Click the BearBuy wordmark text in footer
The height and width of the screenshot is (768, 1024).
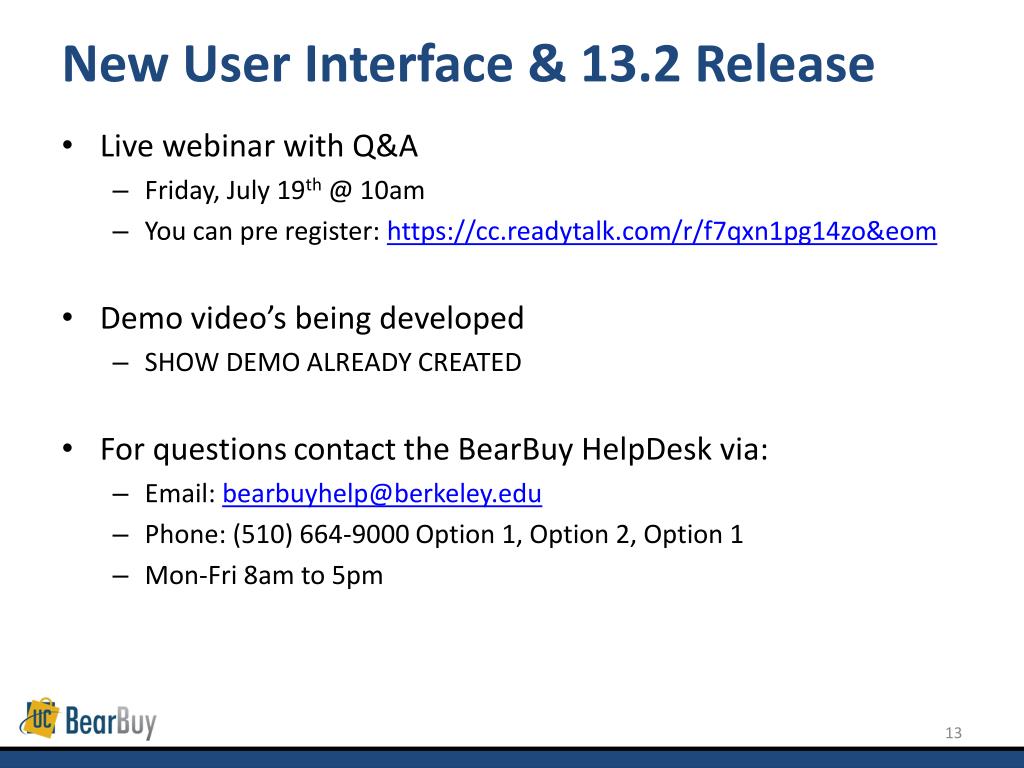pyautogui.click(x=111, y=722)
